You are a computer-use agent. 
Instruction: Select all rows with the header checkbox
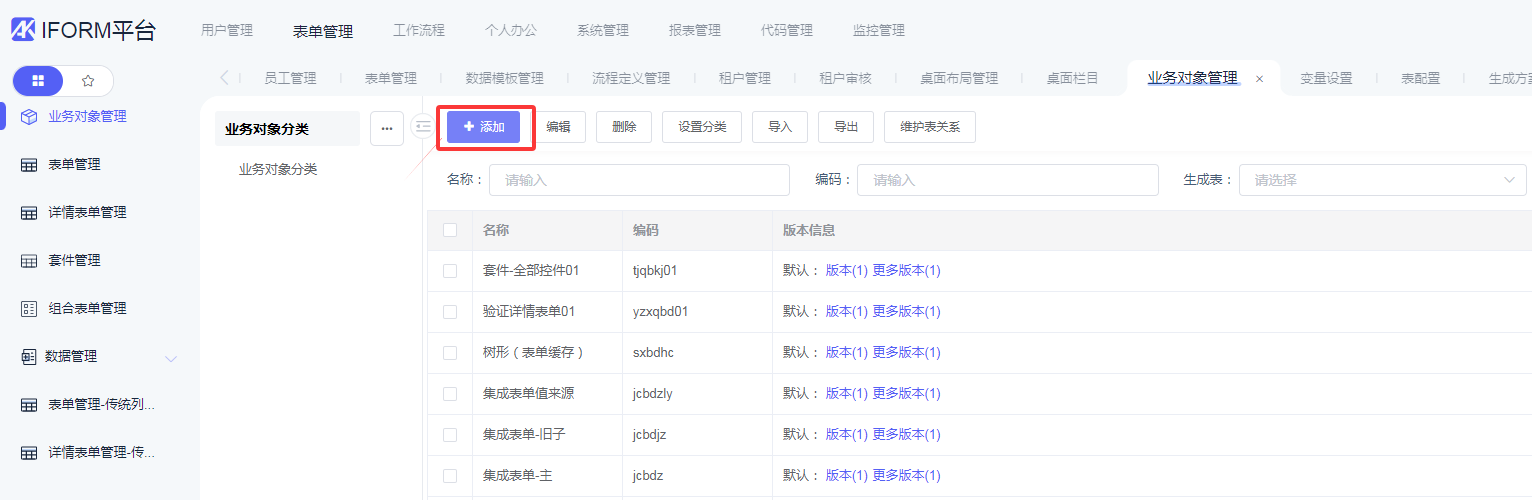450,230
